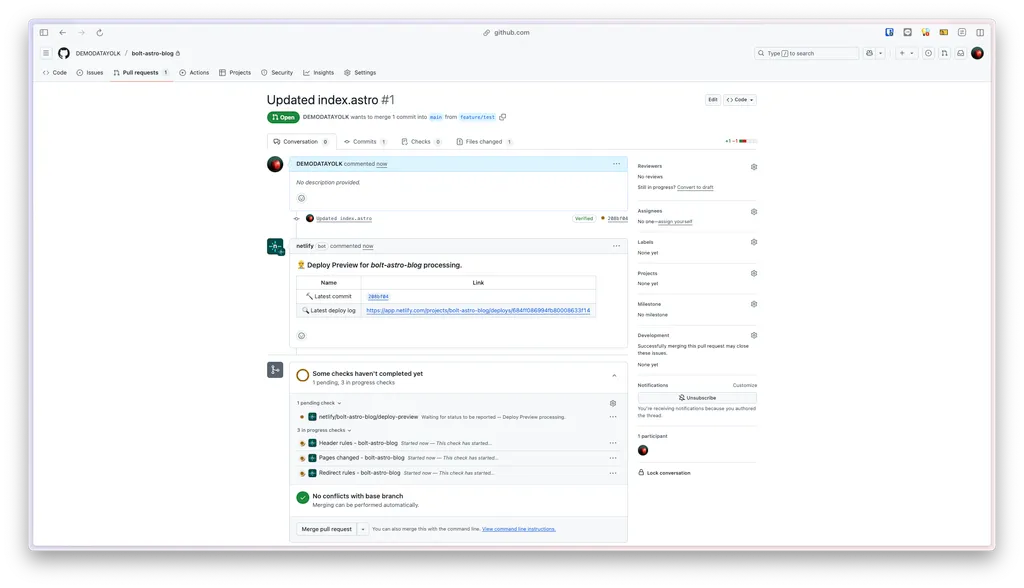
Task: Reload the page with refresh icon
Action: tap(100, 32)
